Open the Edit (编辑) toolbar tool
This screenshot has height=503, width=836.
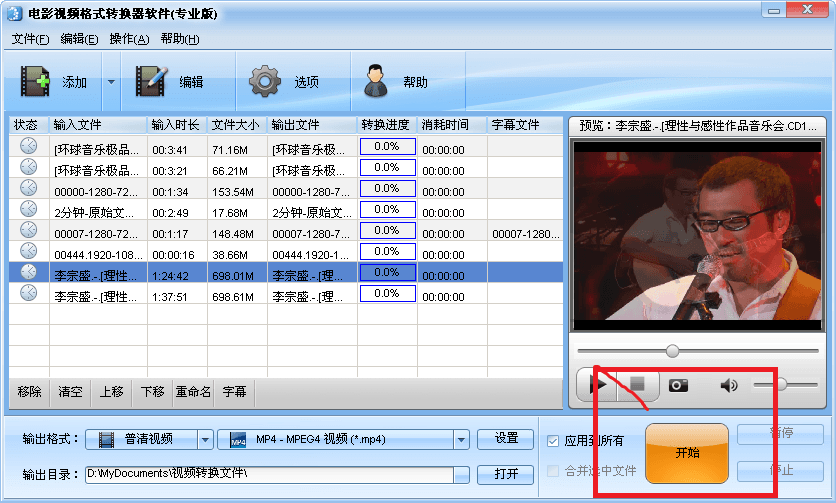(152, 81)
